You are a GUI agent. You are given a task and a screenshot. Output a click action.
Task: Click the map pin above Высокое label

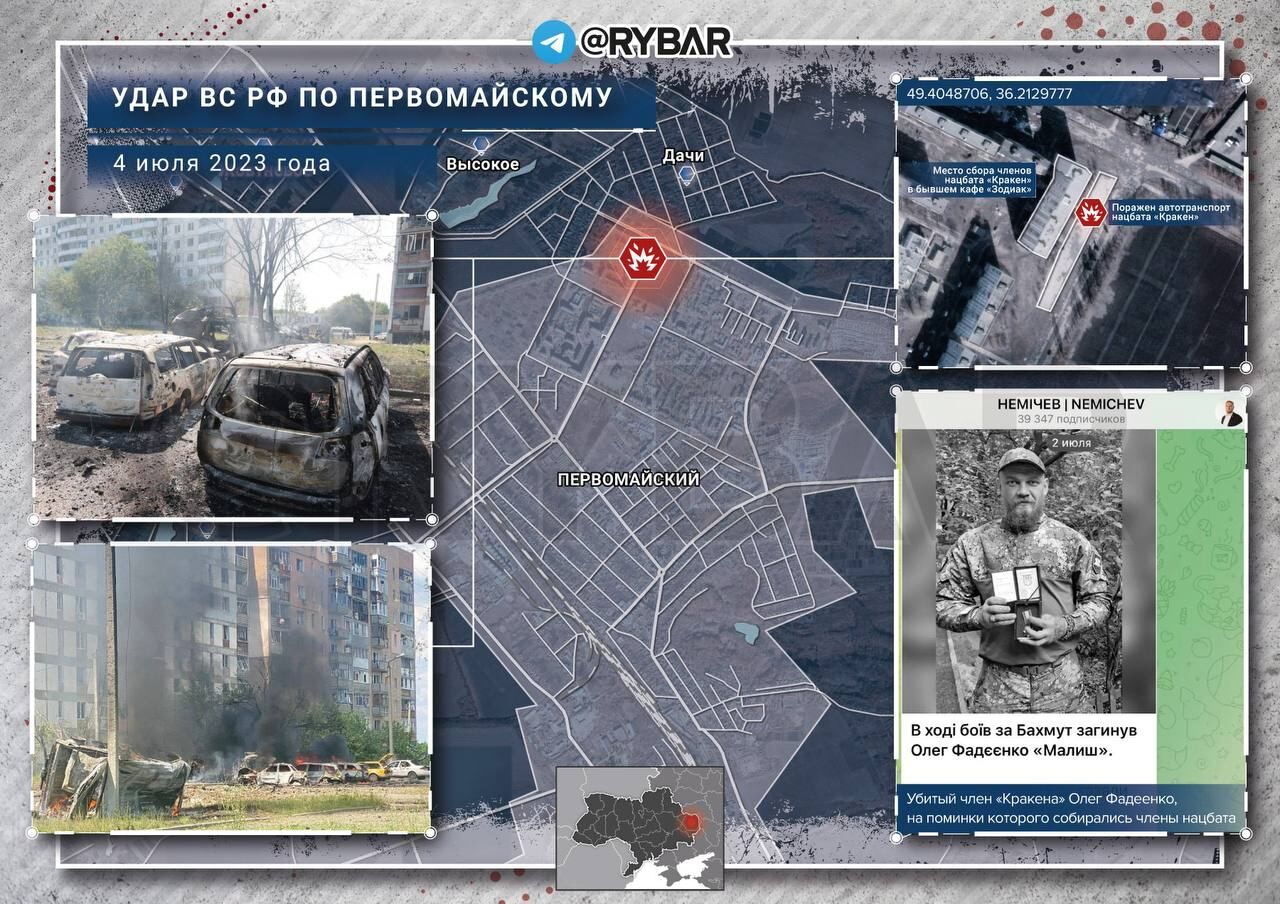coord(482,145)
